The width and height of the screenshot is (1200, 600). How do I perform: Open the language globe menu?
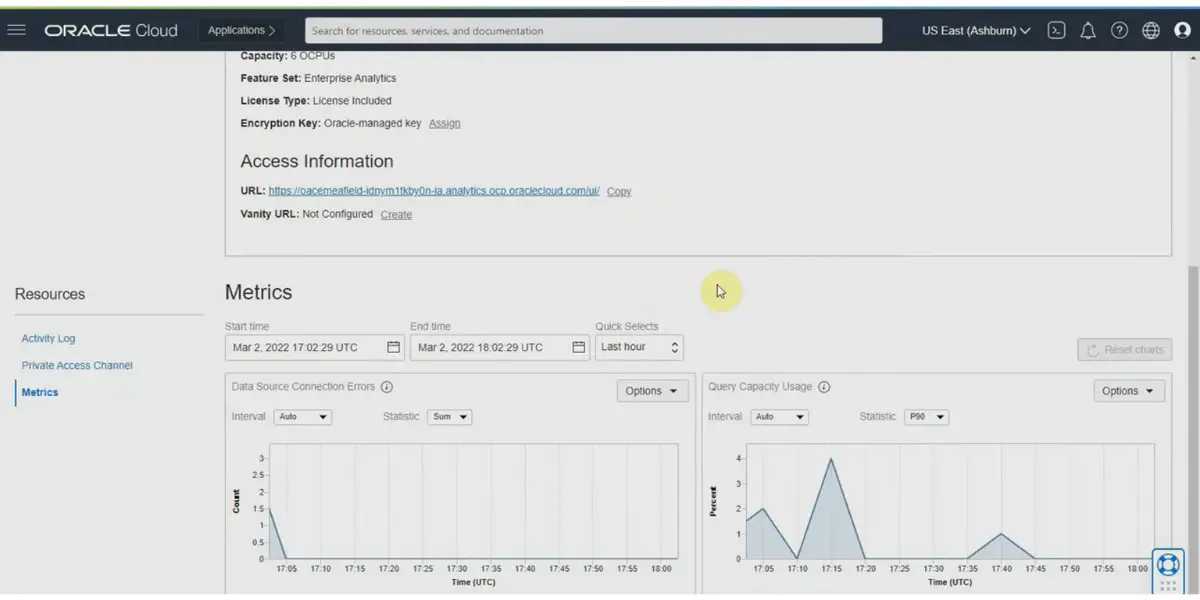(1151, 30)
